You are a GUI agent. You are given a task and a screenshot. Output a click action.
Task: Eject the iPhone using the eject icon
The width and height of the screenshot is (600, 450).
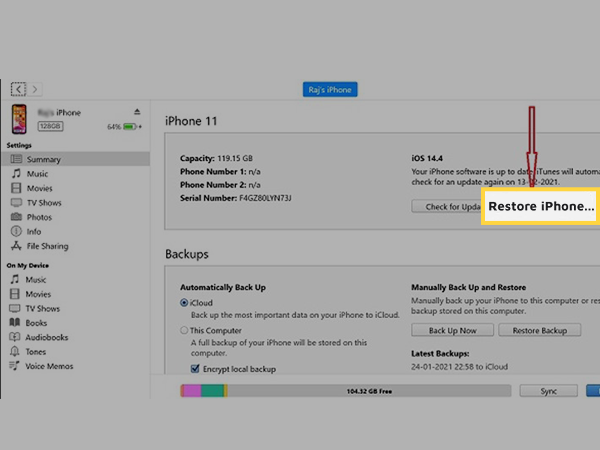(137, 112)
